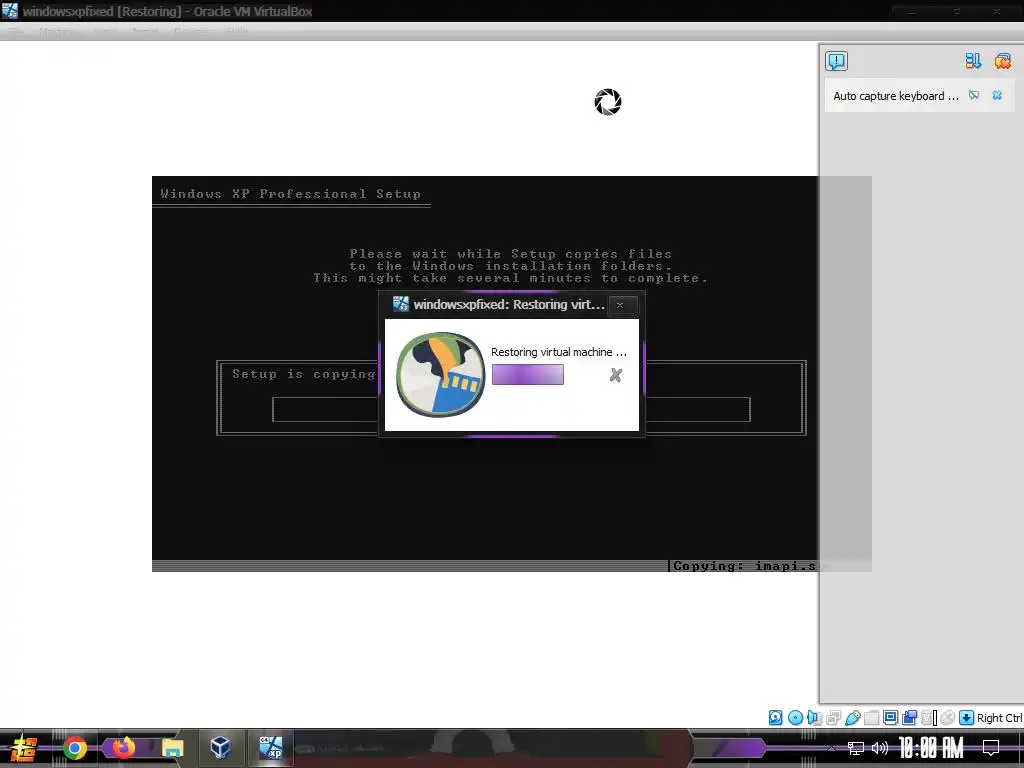Click the mouse integration status icon
The height and width of the screenshot is (768, 1024).
point(947,718)
